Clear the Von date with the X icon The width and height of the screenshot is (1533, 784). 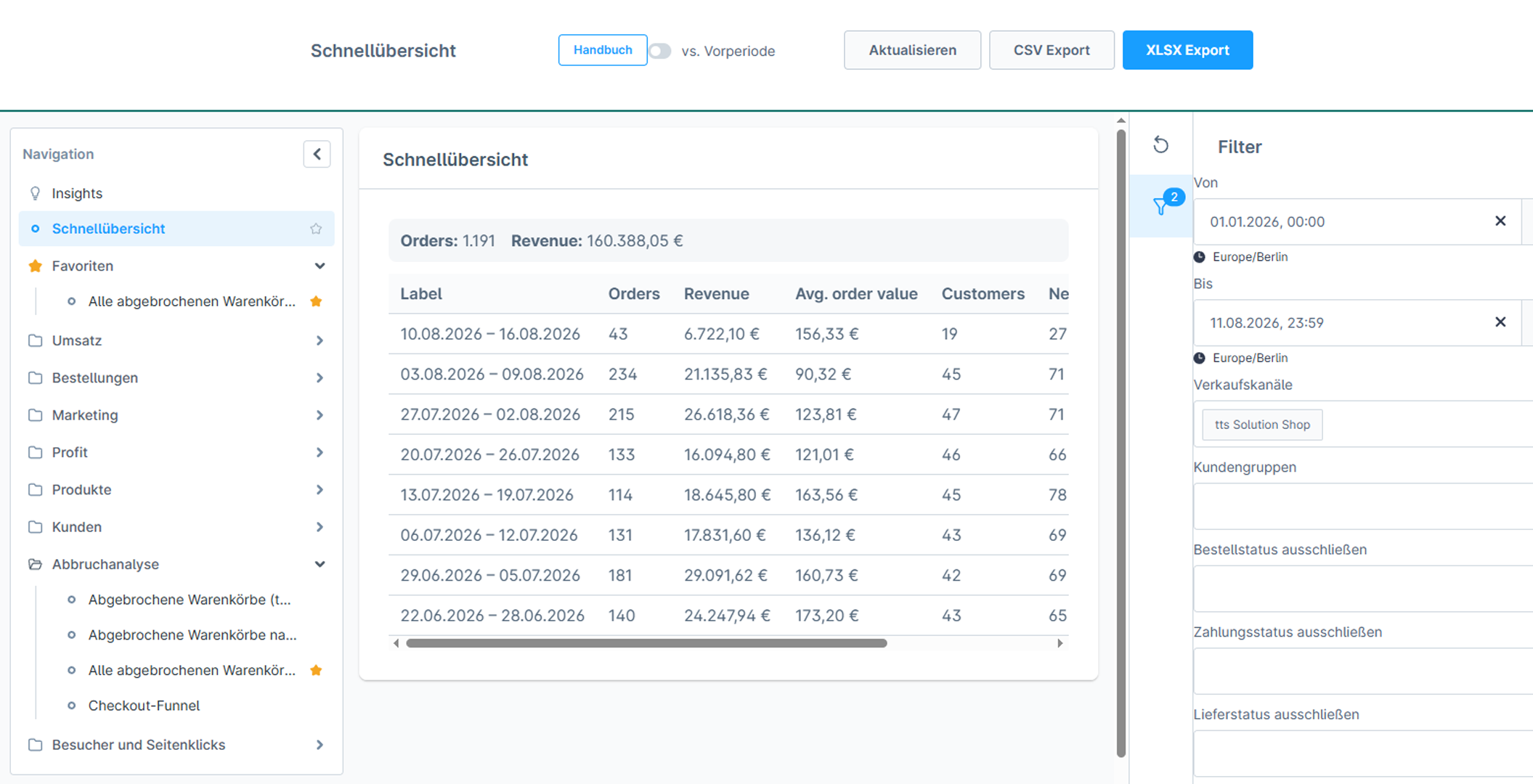point(1500,221)
